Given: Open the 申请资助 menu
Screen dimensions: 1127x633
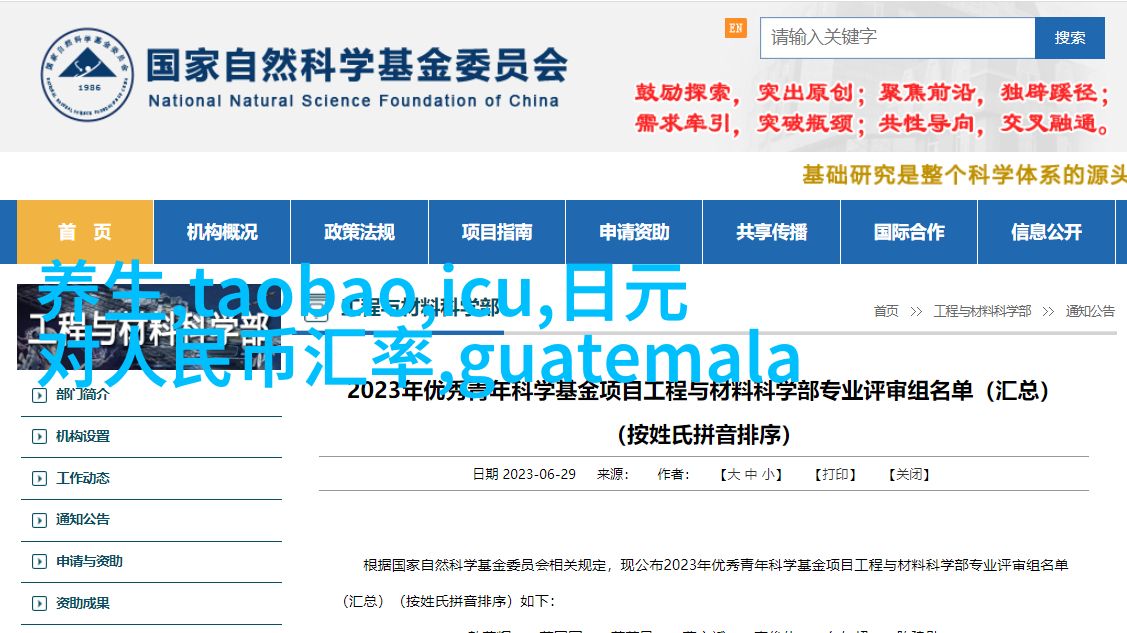Looking at the screenshot, I should [x=634, y=232].
